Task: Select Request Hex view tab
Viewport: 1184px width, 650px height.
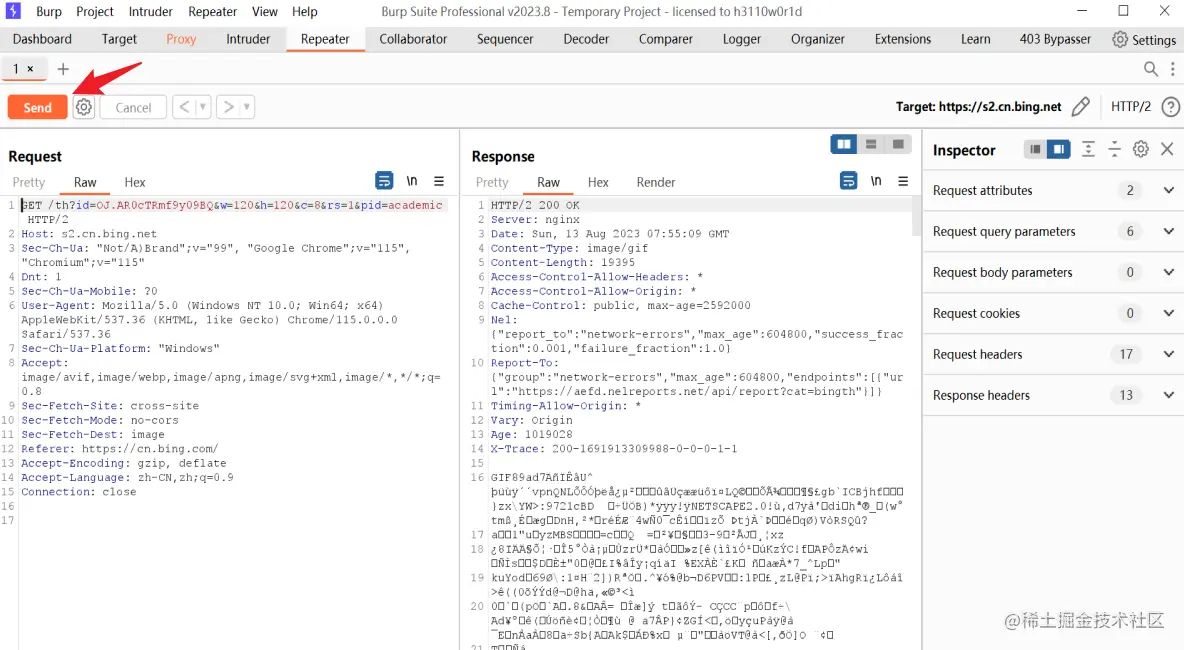Action: [135, 182]
